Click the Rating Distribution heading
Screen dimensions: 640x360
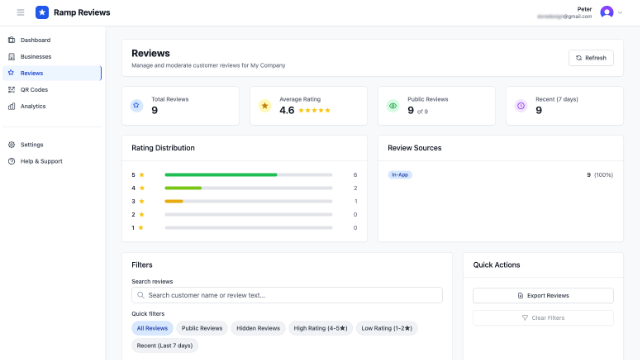(x=163, y=148)
